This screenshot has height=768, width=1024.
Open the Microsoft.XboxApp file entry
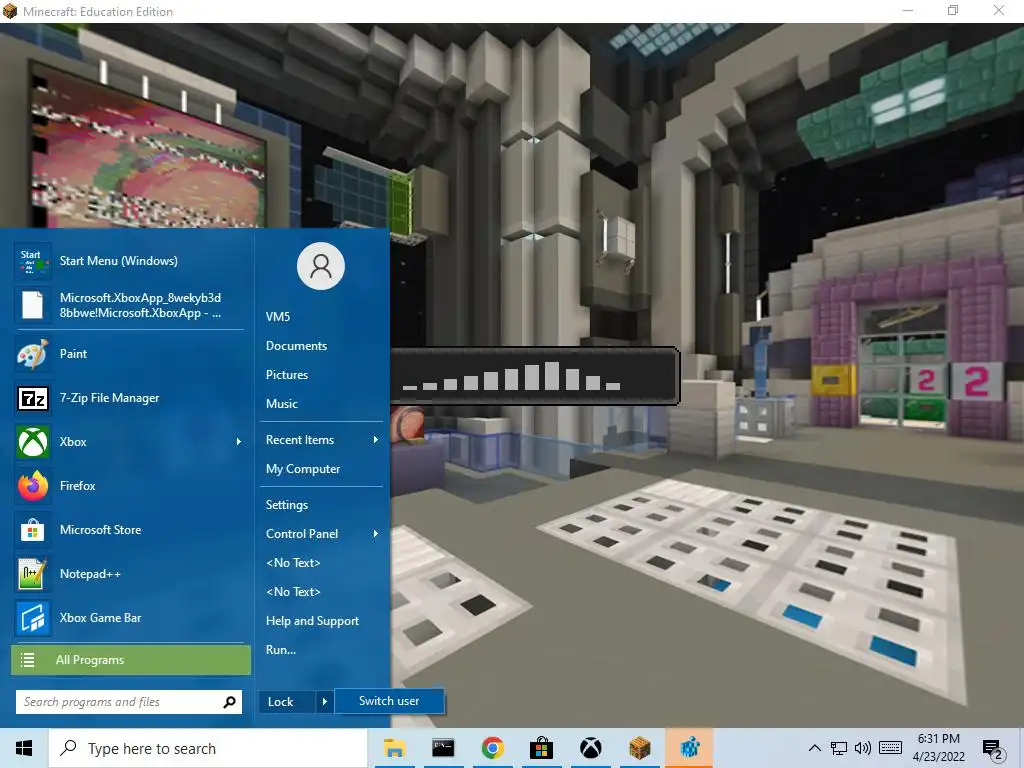pos(129,305)
